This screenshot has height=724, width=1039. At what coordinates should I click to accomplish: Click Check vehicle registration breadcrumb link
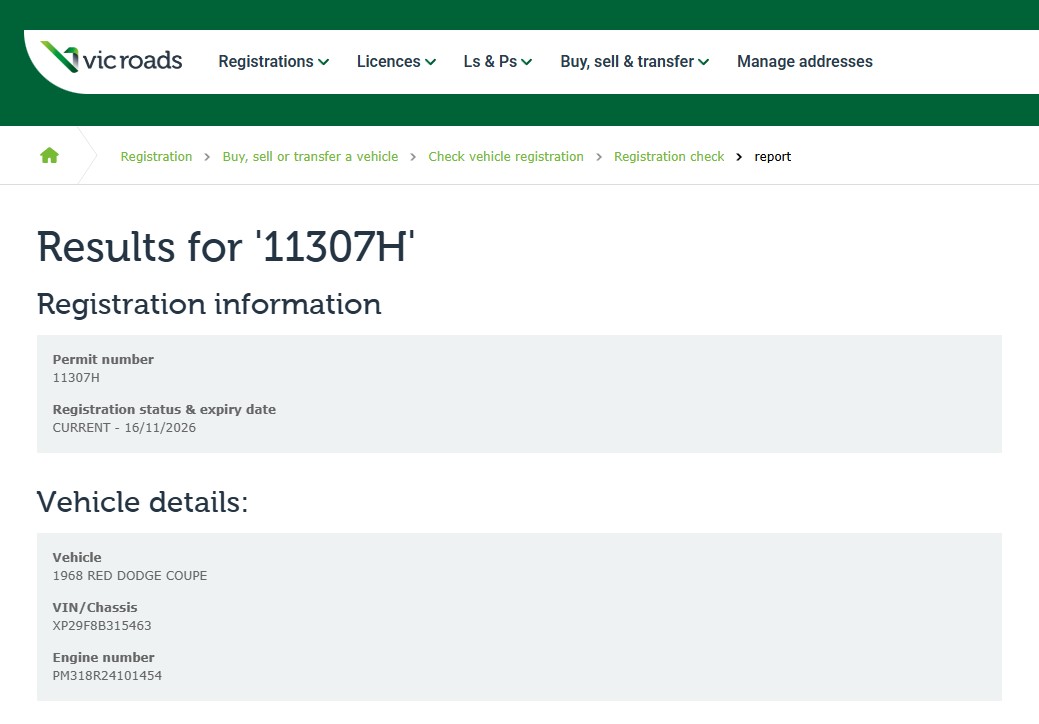[x=505, y=157]
